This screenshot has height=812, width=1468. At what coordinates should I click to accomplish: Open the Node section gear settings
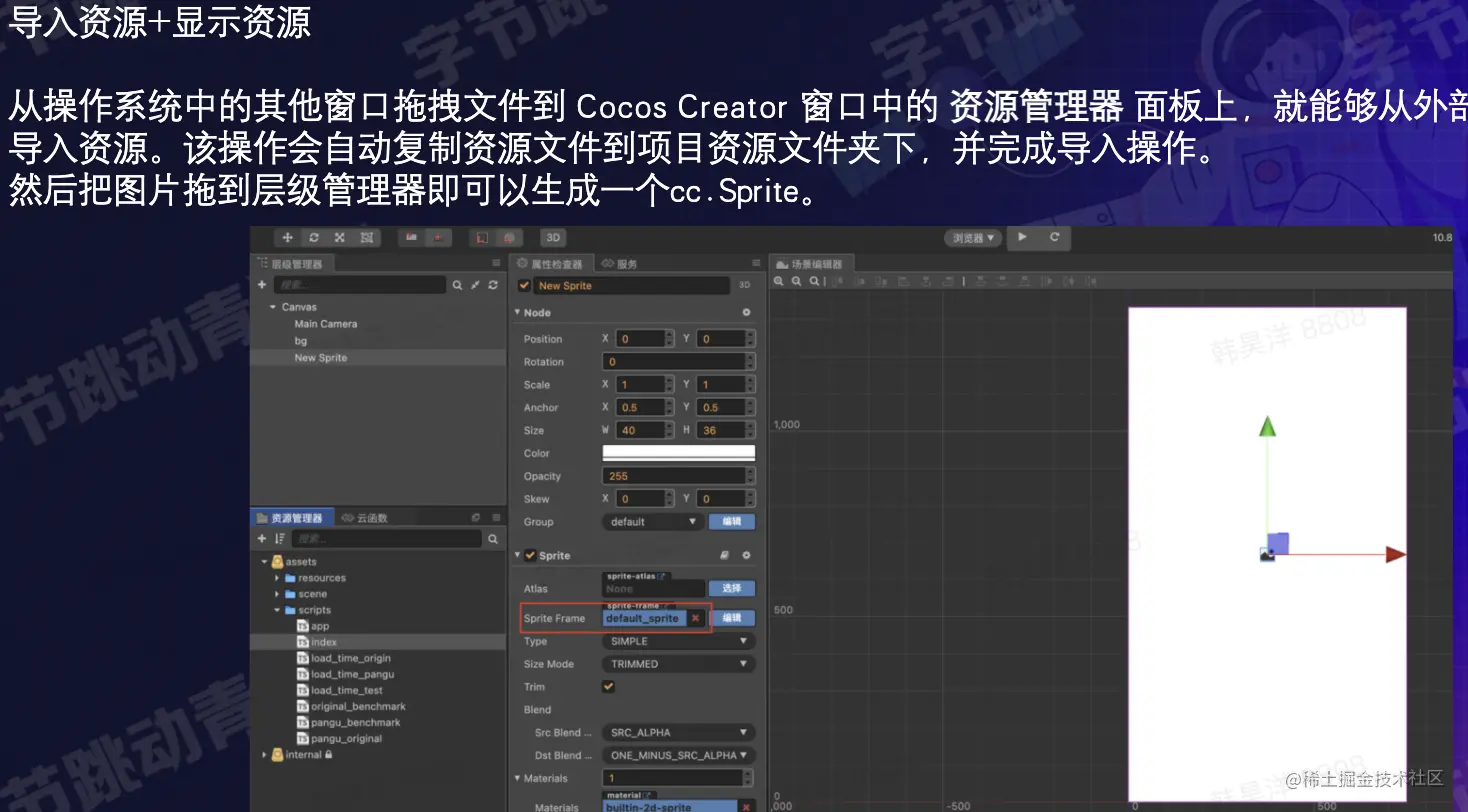[746, 313]
